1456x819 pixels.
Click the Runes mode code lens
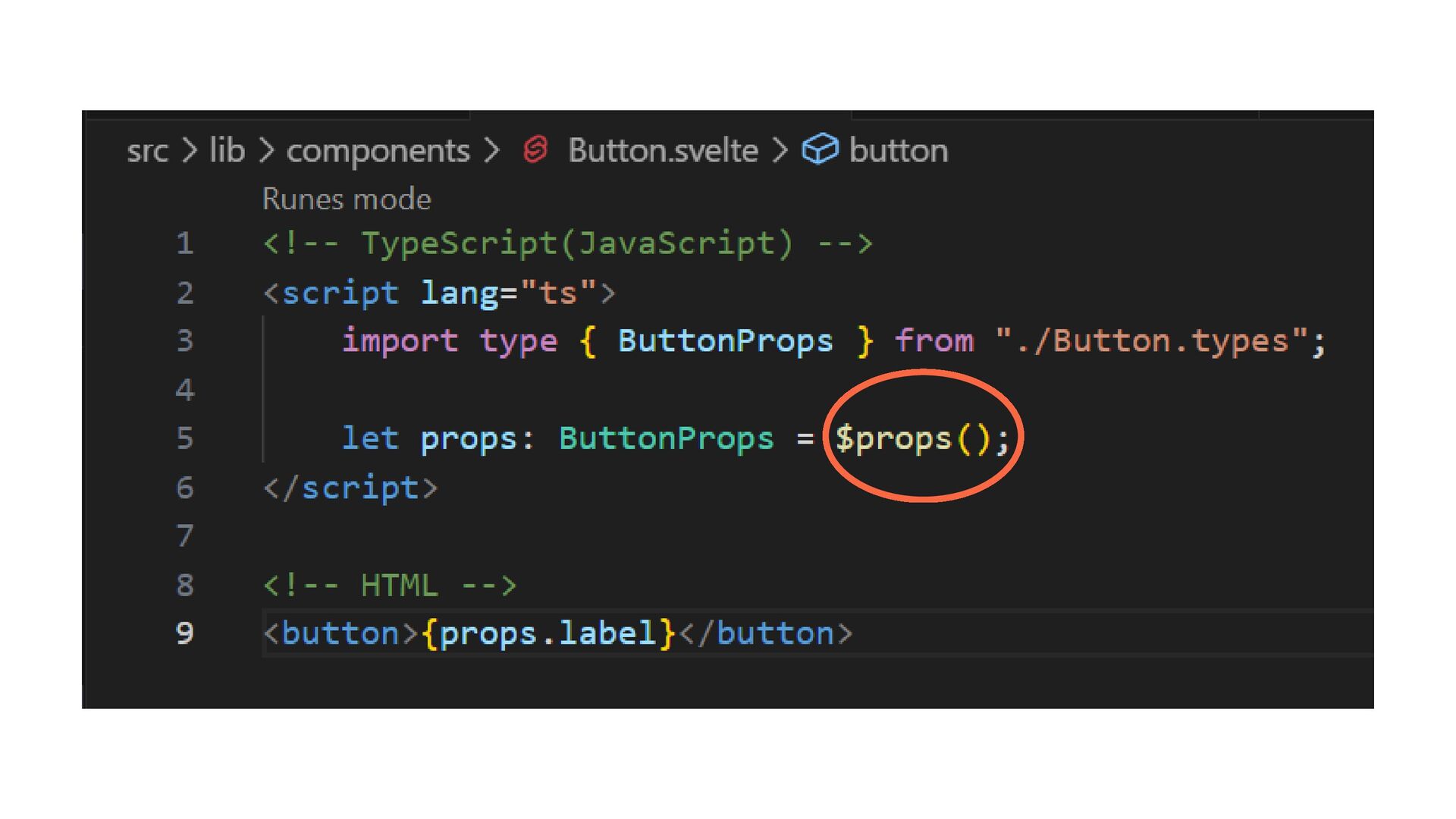[x=347, y=199]
